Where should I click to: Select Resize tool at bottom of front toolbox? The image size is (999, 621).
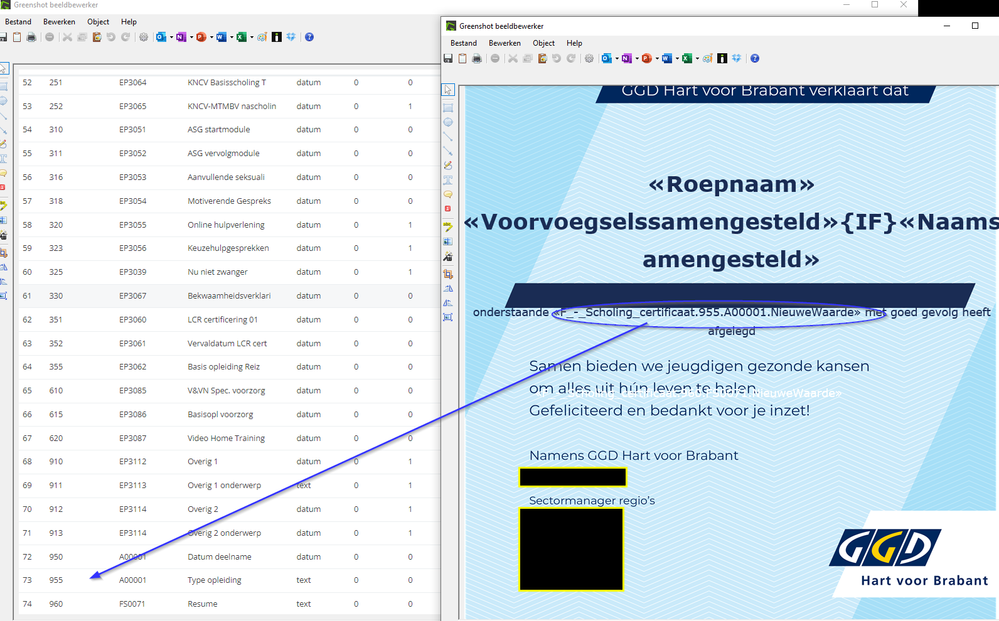pos(448,316)
